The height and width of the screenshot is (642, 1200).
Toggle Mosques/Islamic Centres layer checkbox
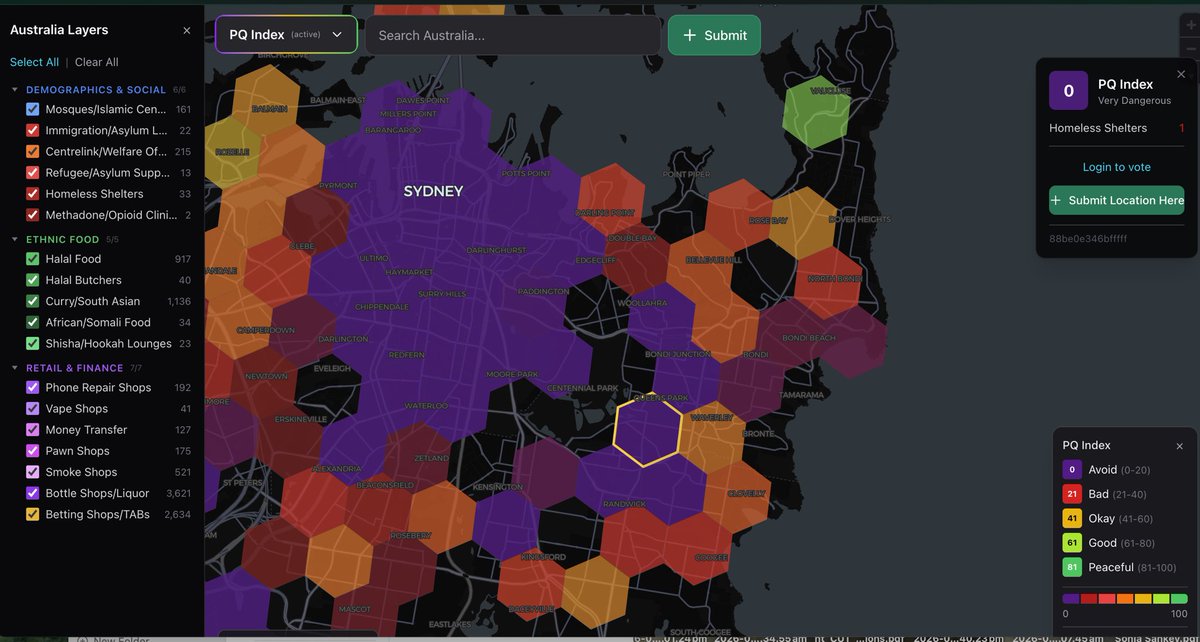click(x=33, y=109)
